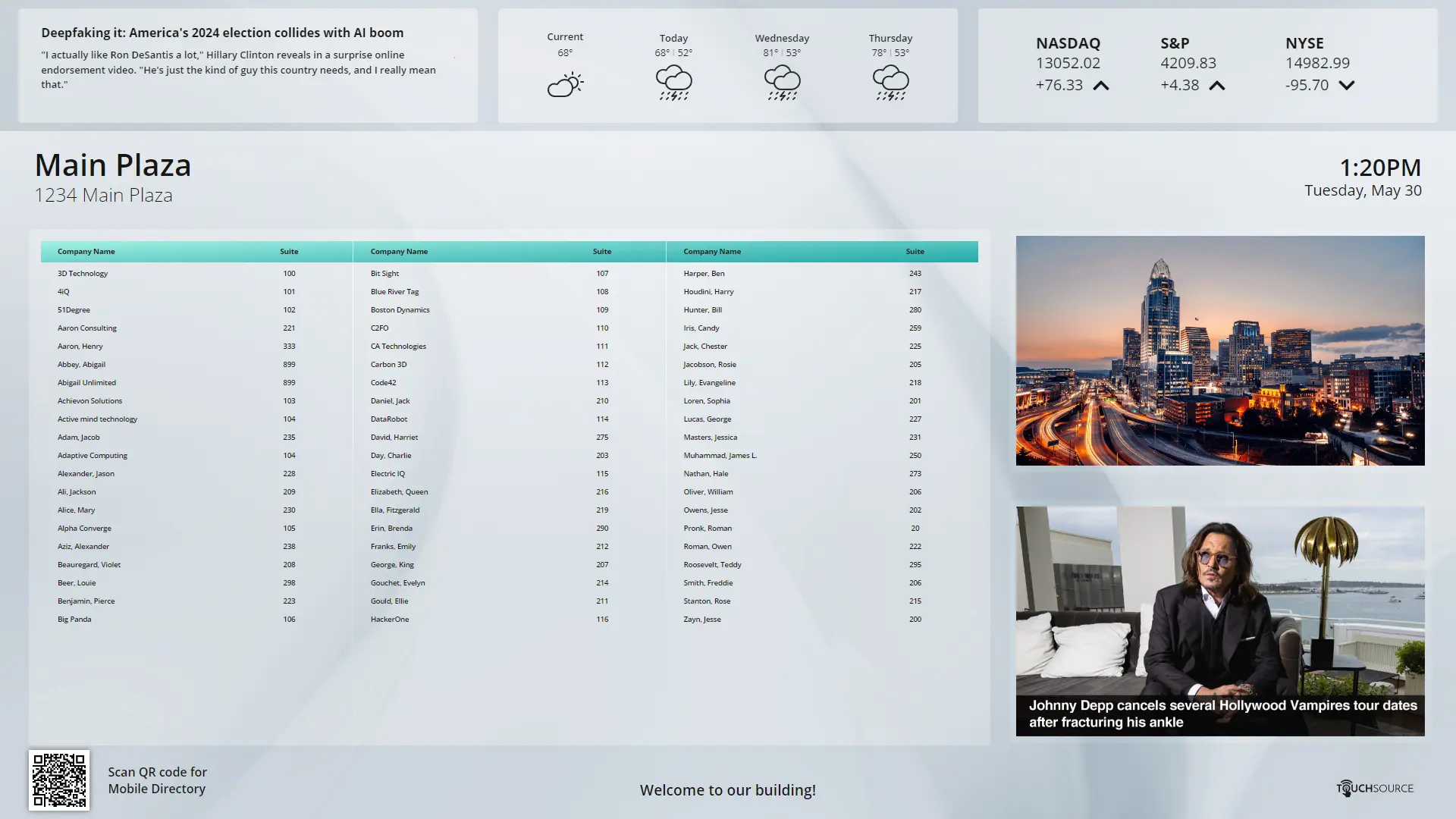The height and width of the screenshot is (819, 1456).
Task: Select Boston Dynamics listing
Action: tap(510, 310)
